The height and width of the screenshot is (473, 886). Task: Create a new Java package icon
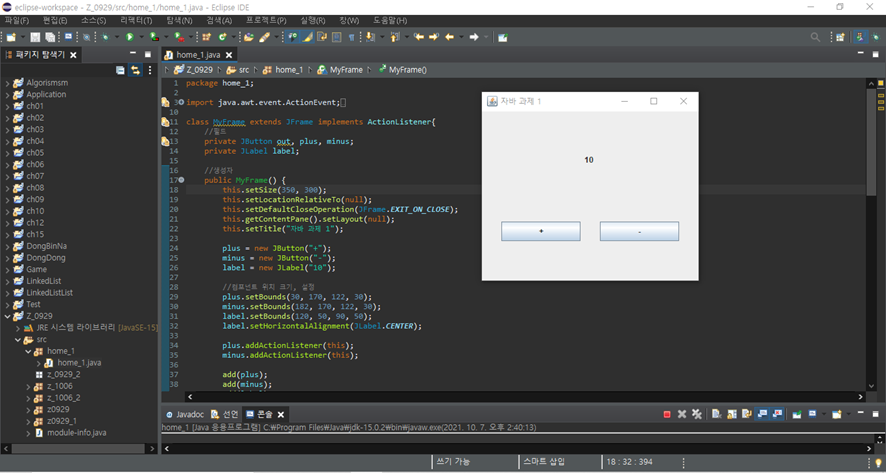[x=206, y=37]
